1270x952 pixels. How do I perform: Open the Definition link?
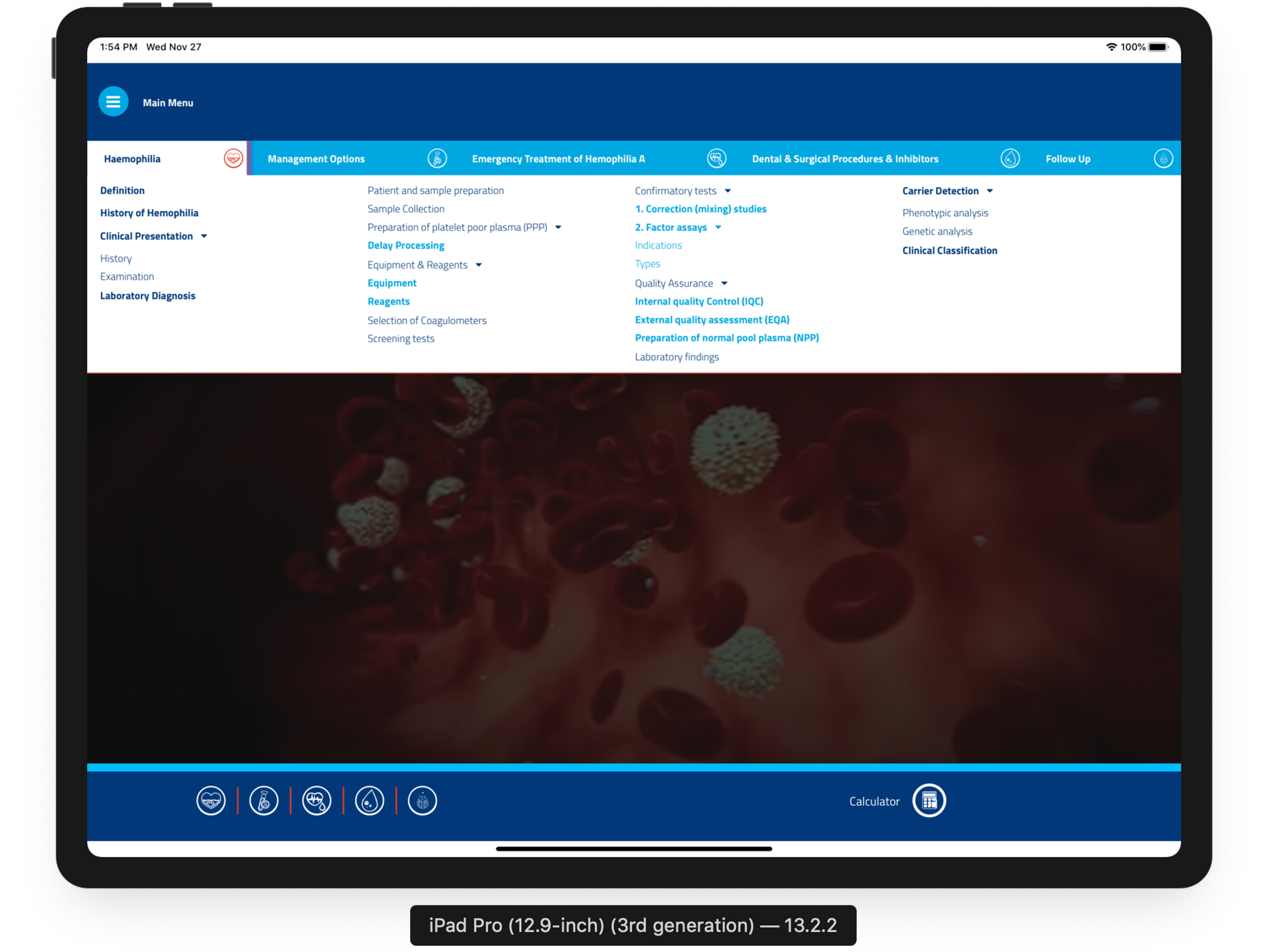(x=122, y=191)
